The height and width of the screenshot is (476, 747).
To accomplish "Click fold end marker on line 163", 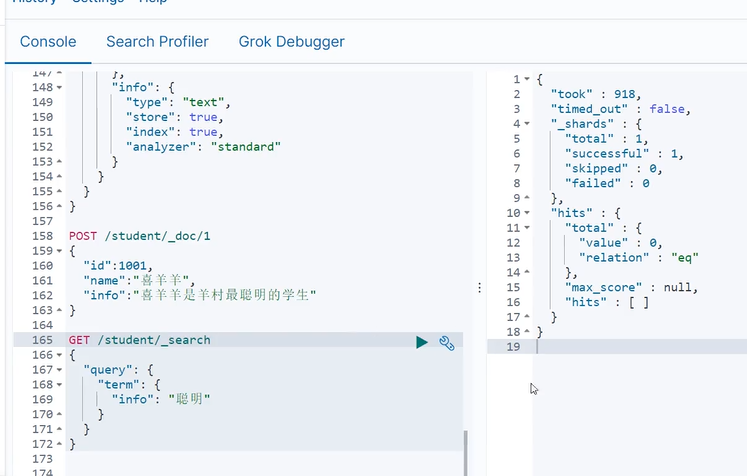I will click(x=60, y=310).
